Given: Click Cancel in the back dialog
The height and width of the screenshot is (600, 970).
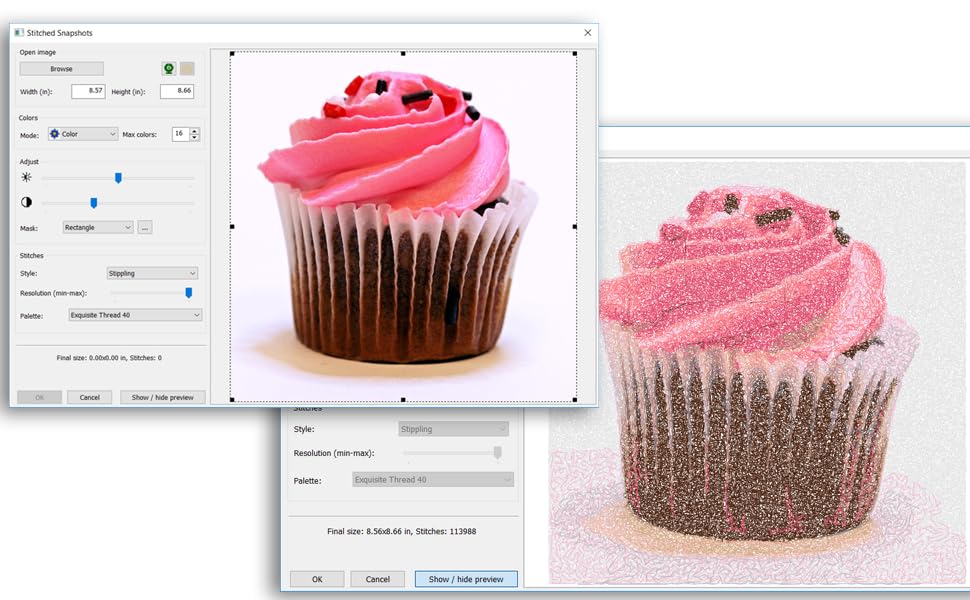Looking at the screenshot, I should 377,579.
